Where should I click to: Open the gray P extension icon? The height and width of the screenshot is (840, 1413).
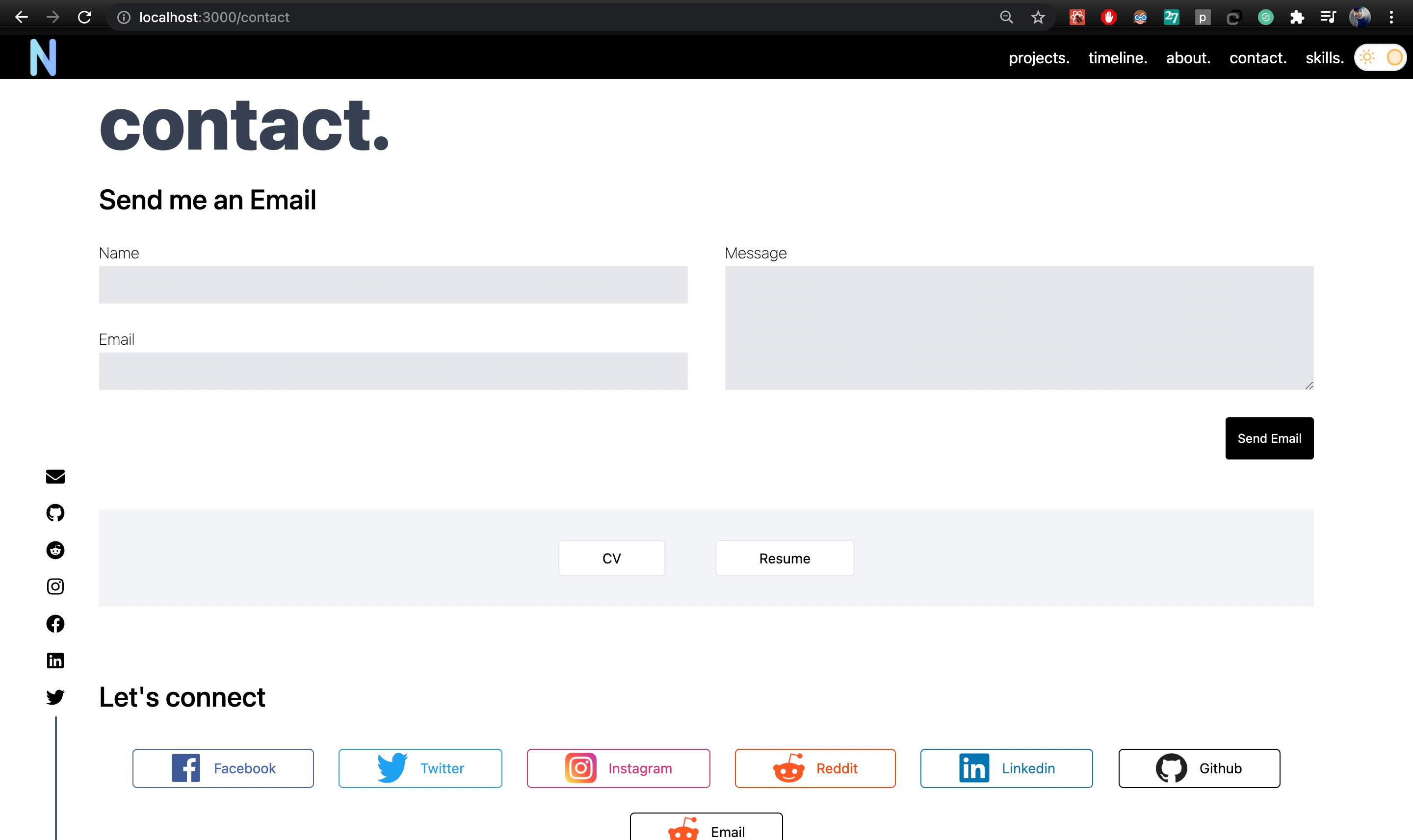(1203, 18)
